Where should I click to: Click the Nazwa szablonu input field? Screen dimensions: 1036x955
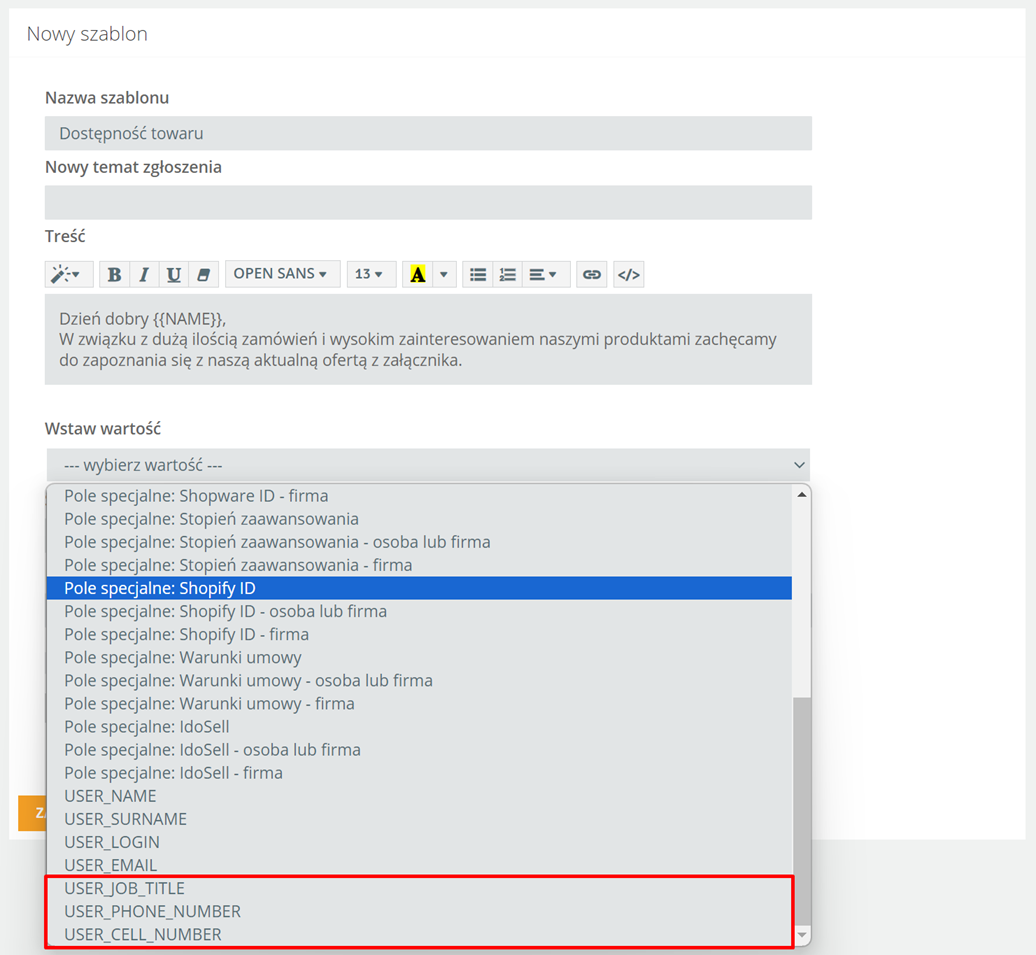[428, 133]
